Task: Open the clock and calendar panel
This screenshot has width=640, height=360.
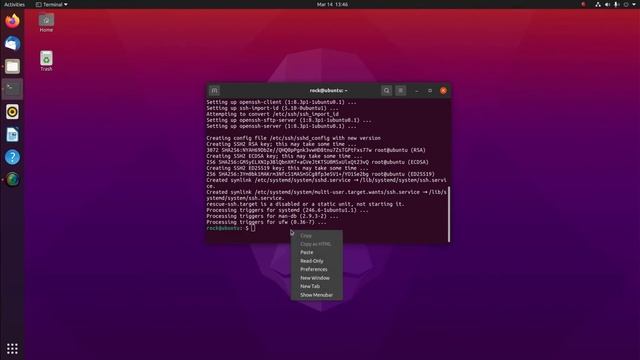Action: point(332,4)
